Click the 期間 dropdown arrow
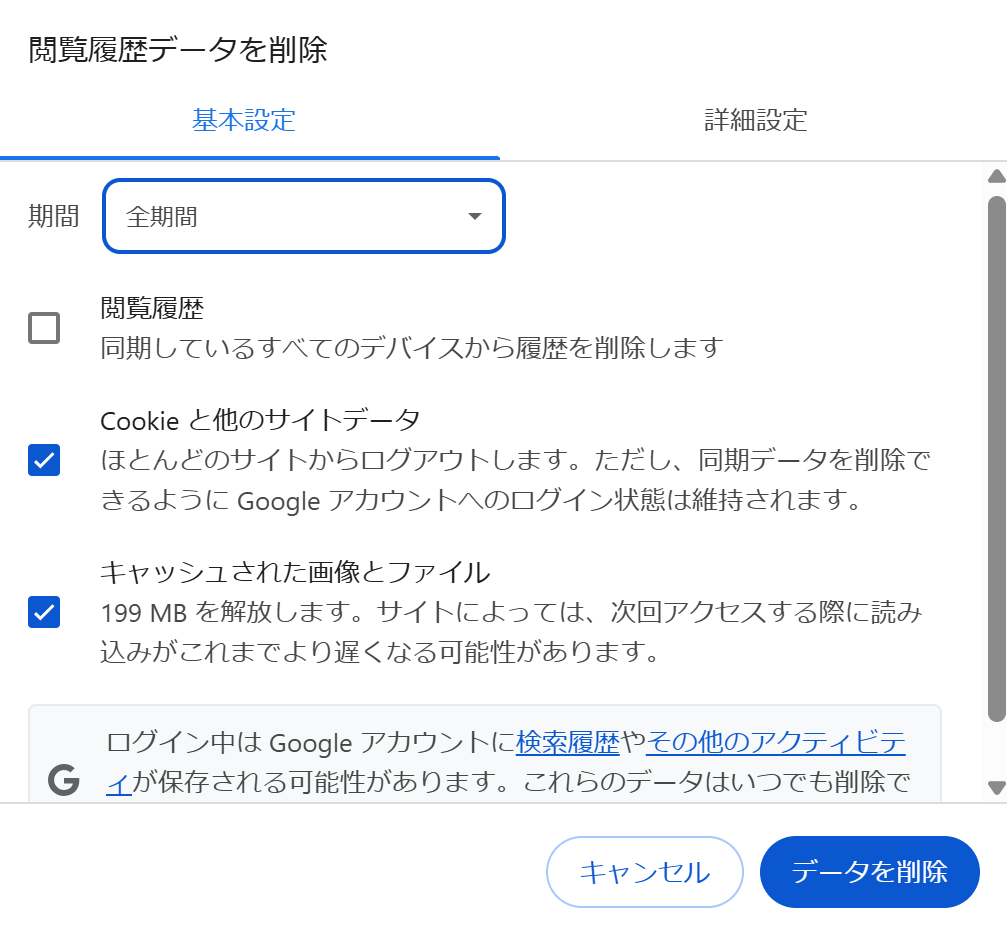Viewport: 1007px width, 937px height. (x=475, y=216)
